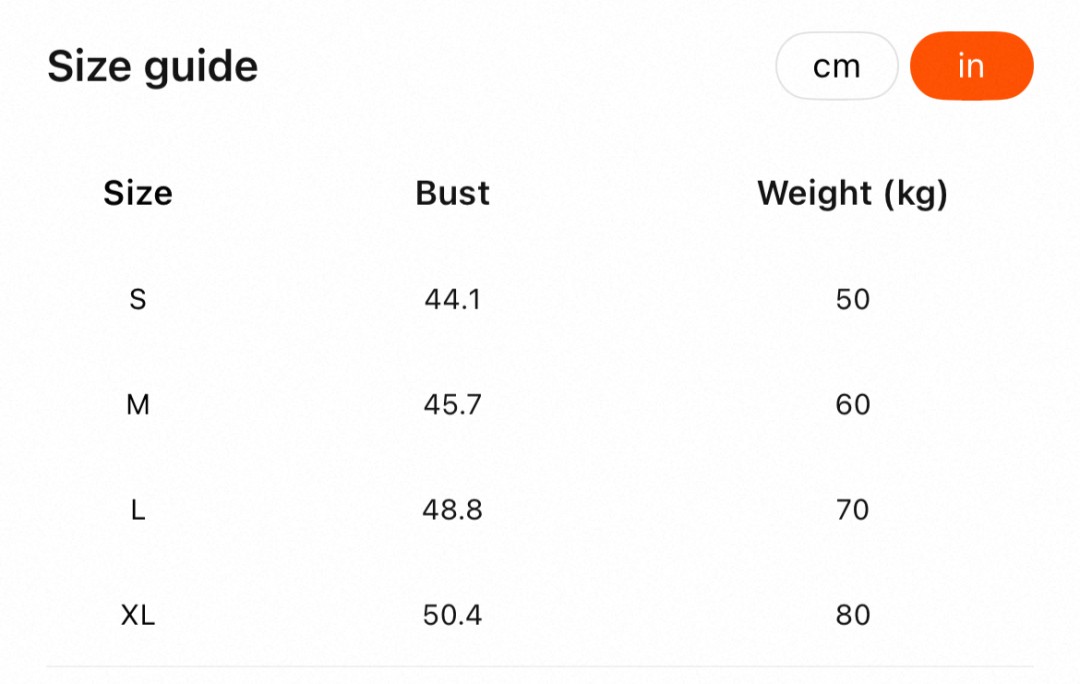1080x684 pixels.
Task: Click weight value 70
Action: [853, 510]
